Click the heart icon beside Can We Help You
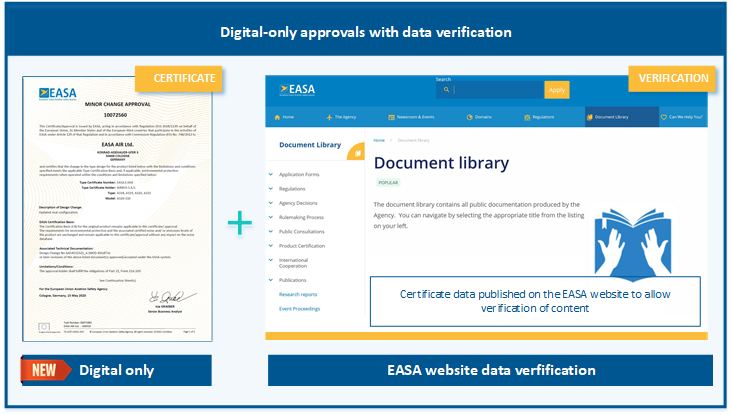 click(x=666, y=117)
